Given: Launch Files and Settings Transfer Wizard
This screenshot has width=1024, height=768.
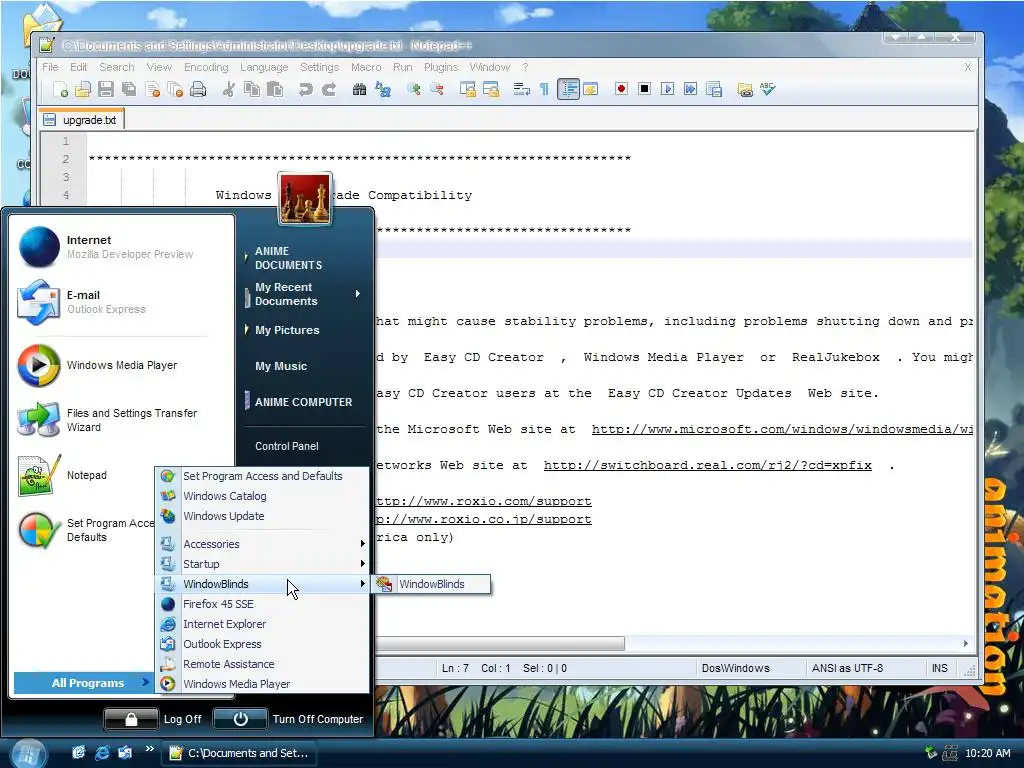Looking at the screenshot, I should tap(121, 420).
